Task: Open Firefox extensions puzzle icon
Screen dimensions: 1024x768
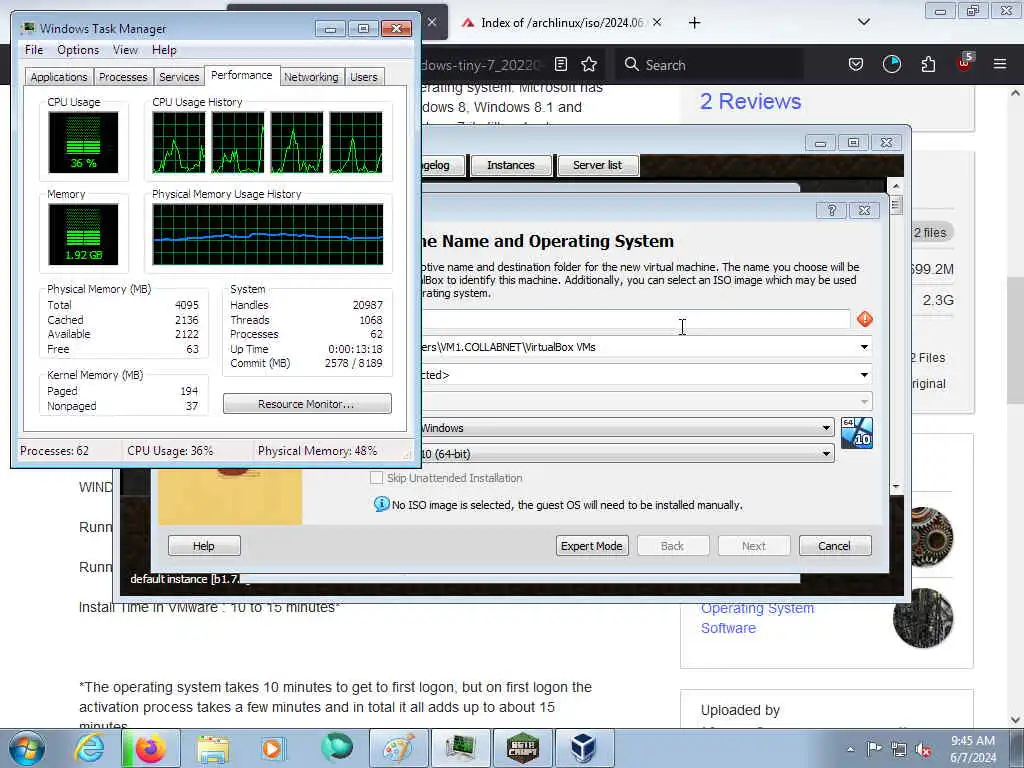Action: pyautogui.click(x=928, y=64)
